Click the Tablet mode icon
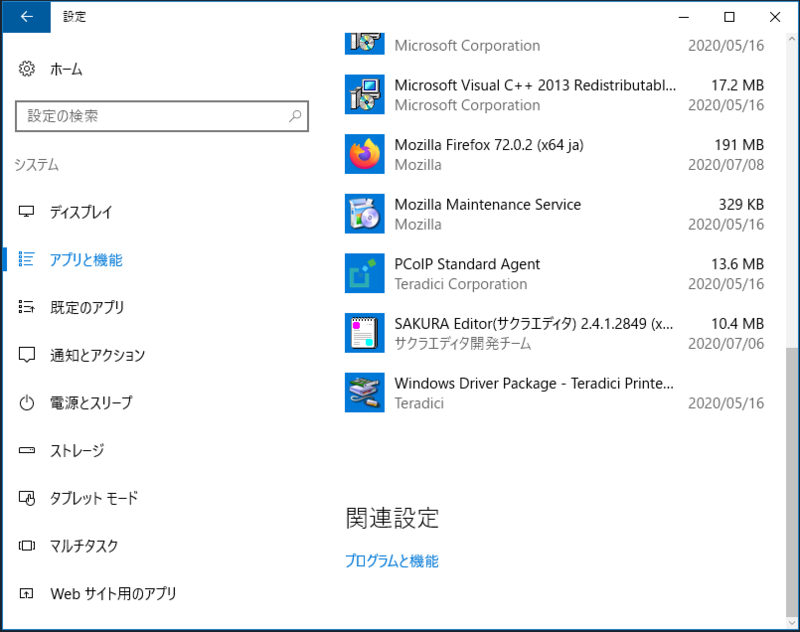The height and width of the screenshot is (632, 800). [27, 498]
